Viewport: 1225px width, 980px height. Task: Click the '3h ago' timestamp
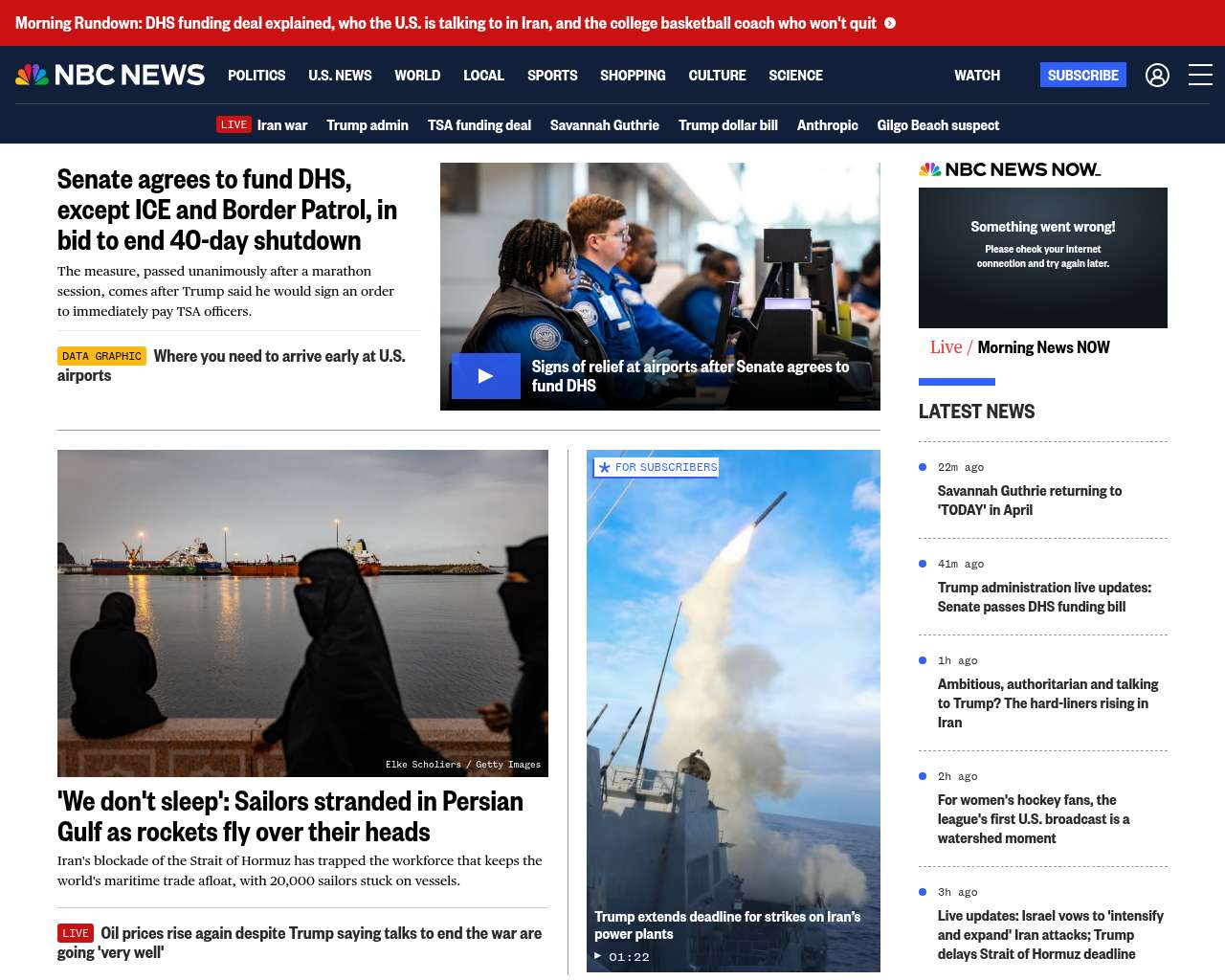point(958,892)
